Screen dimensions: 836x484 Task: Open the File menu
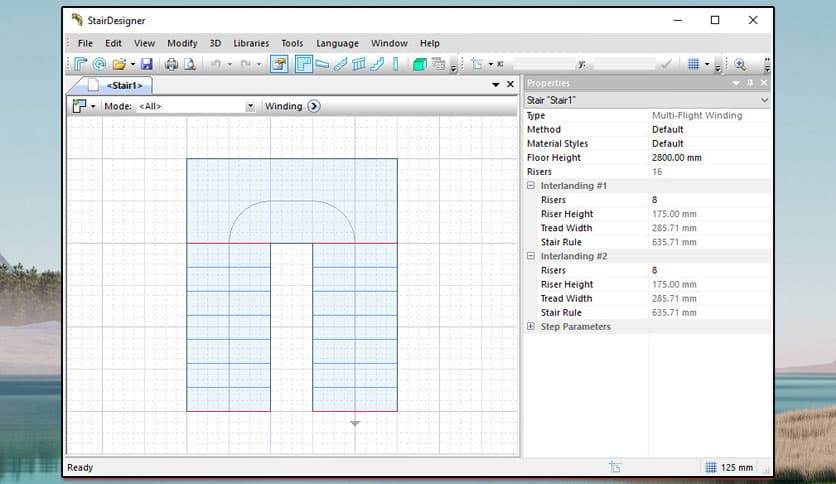click(x=85, y=43)
